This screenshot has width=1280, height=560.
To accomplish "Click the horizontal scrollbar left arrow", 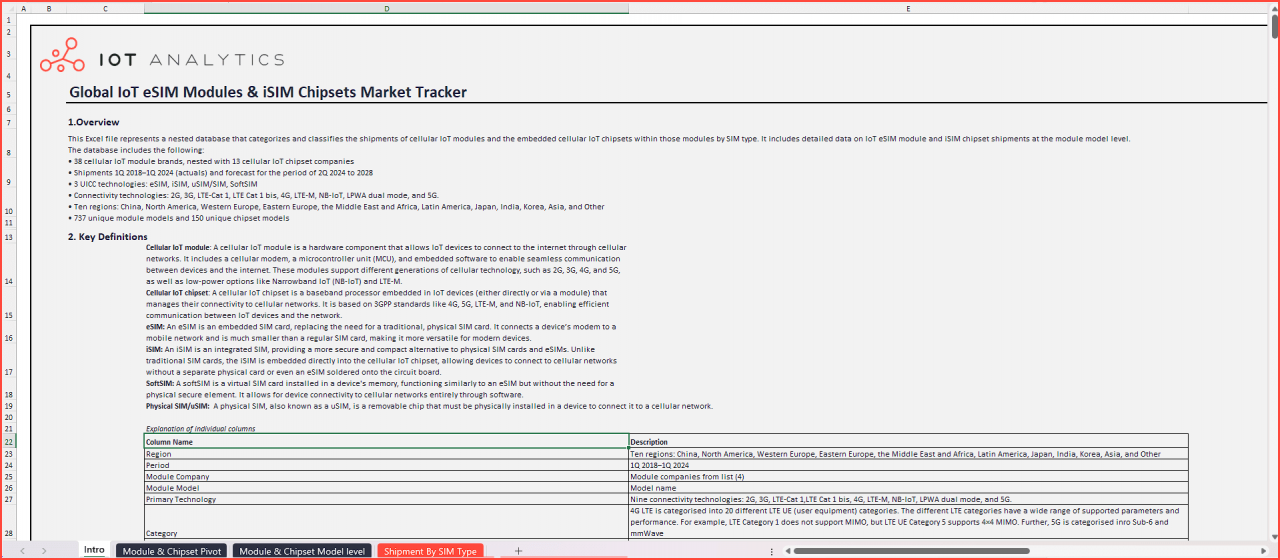I will pos(786,550).
